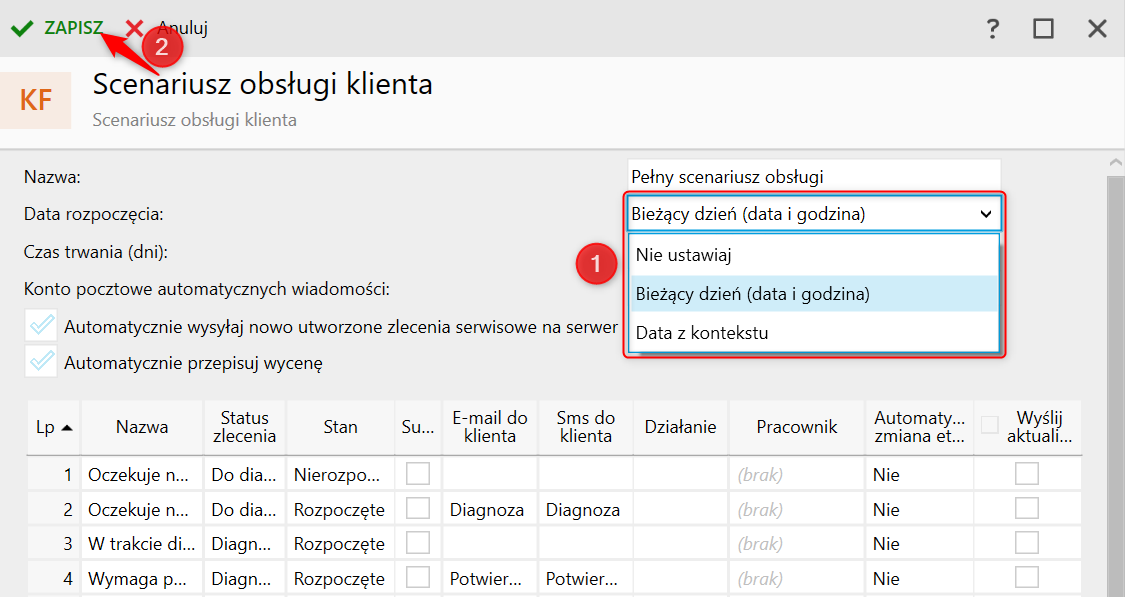The width and height of the screenshot is (1125, 597).
Task: Toggle automatic sending of service orders checkbox
Action: [x=42, y=326]
